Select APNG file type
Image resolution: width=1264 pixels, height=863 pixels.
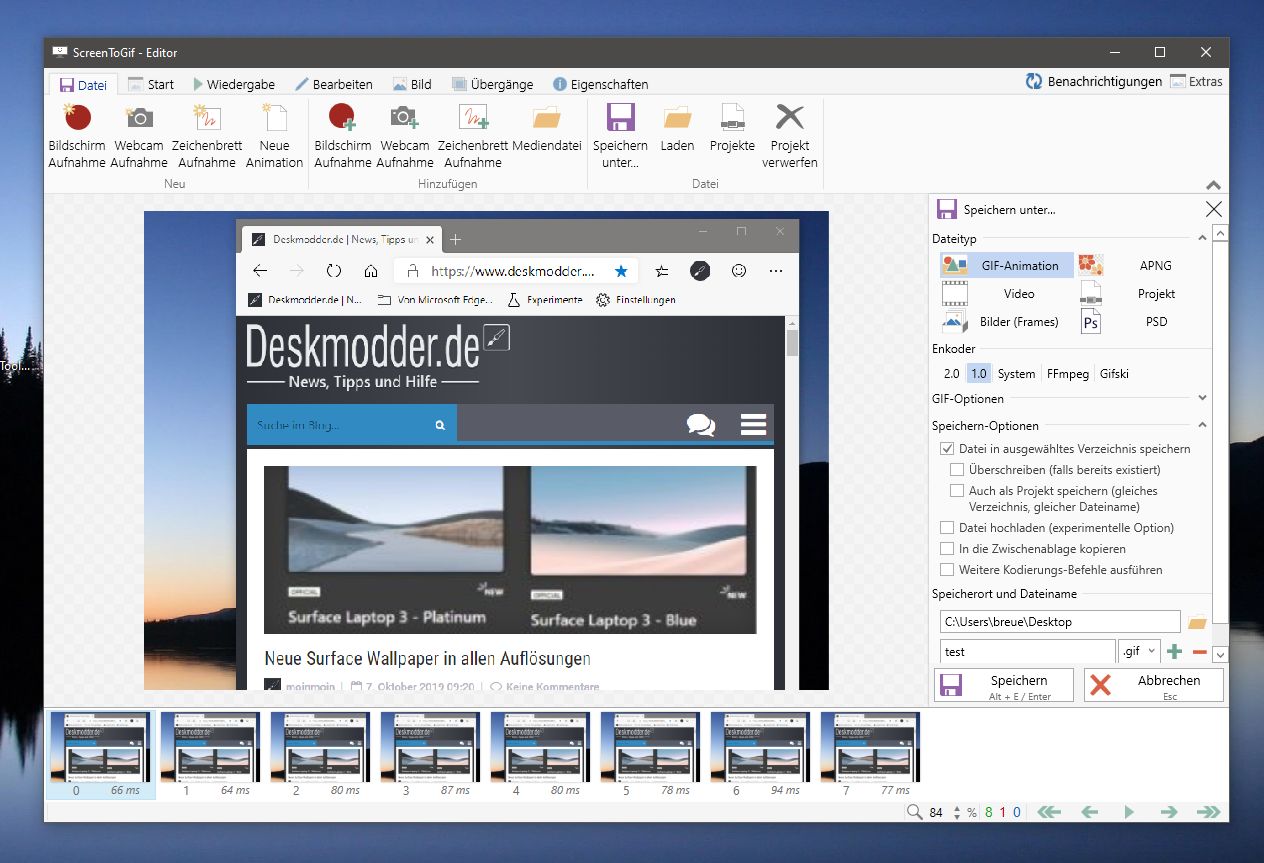coord(1142,265)
